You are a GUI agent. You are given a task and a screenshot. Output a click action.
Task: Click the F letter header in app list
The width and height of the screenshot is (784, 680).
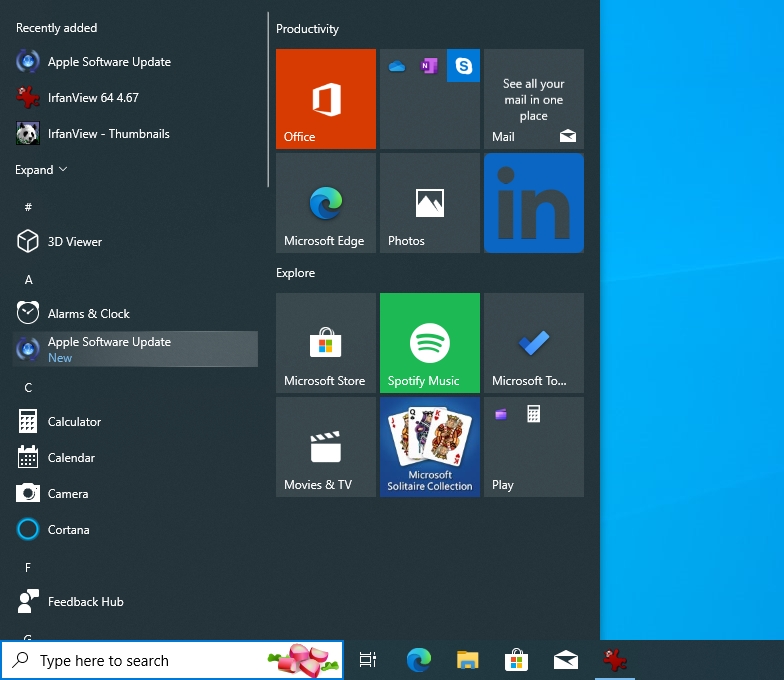click(28, 568)
